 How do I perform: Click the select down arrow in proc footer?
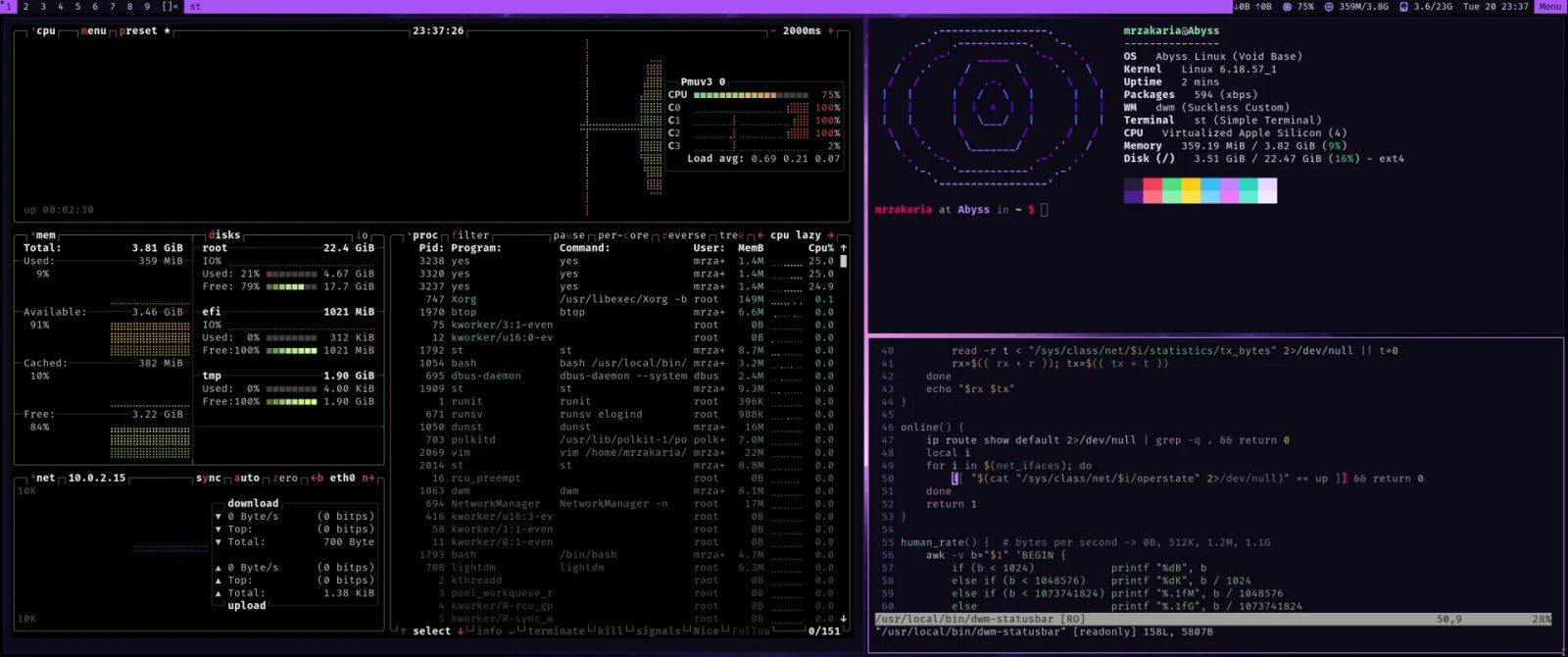point(461,631)
